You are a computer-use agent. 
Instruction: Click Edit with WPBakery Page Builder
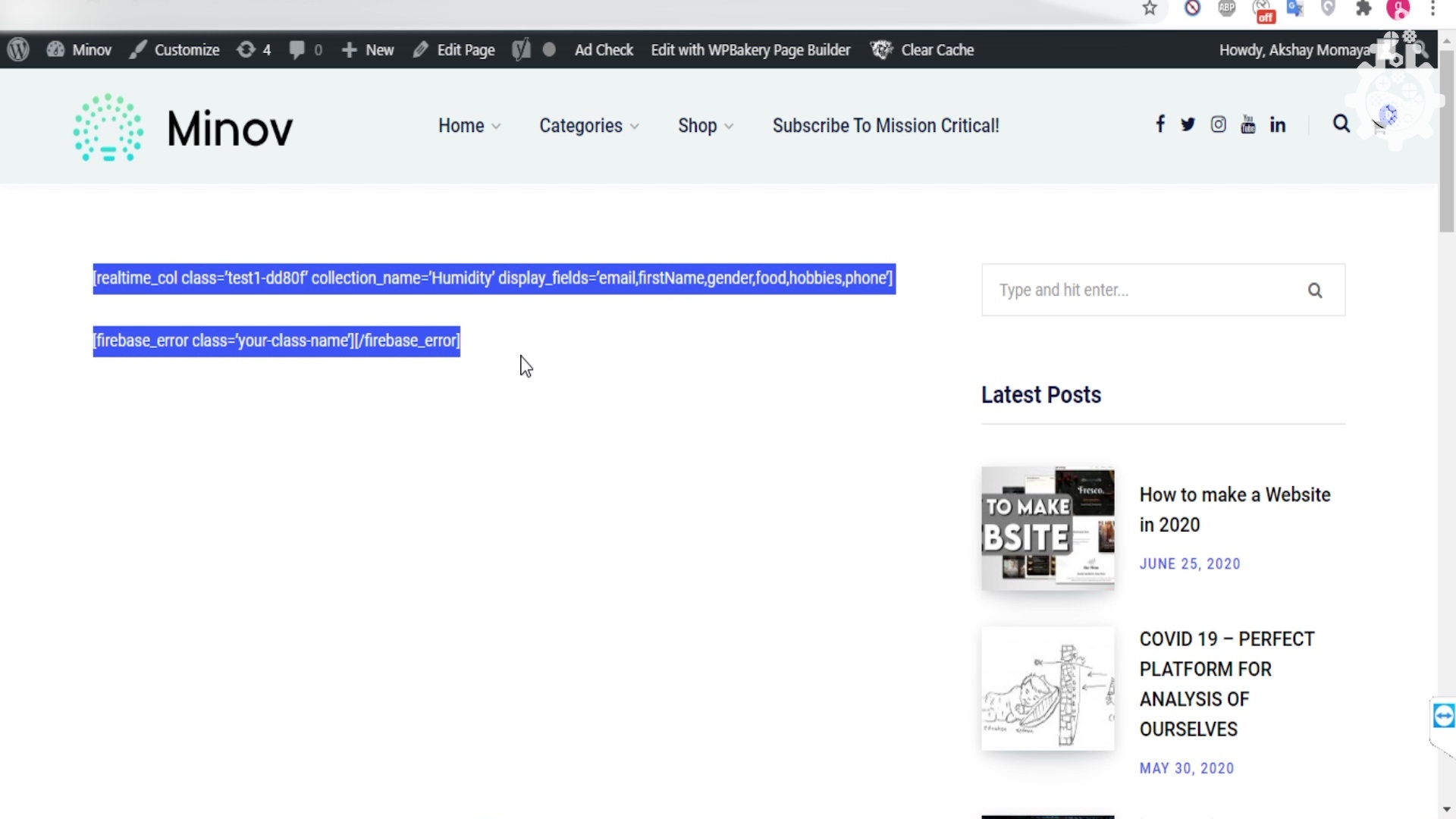tap(750, 50)
